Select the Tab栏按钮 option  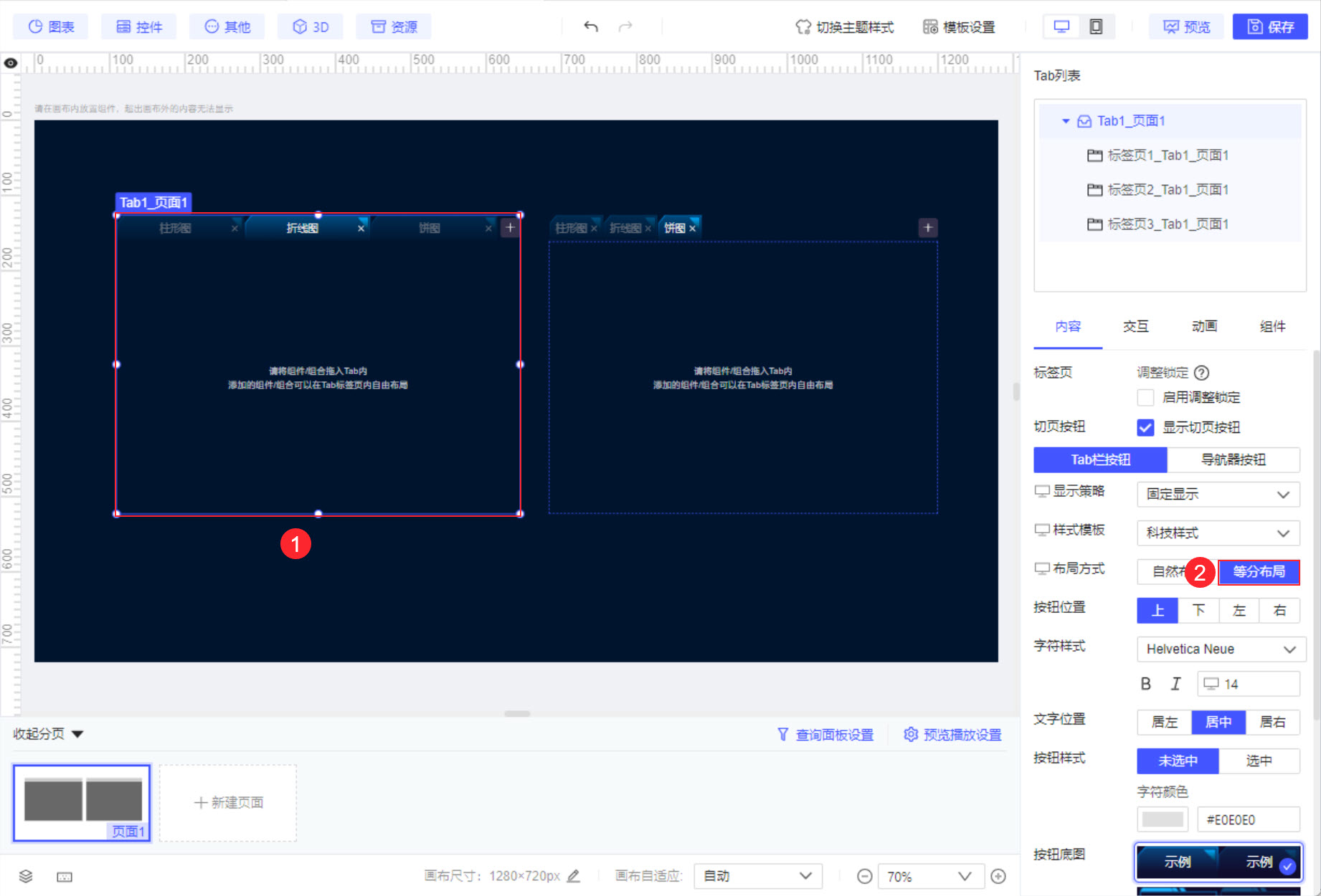1100,459
